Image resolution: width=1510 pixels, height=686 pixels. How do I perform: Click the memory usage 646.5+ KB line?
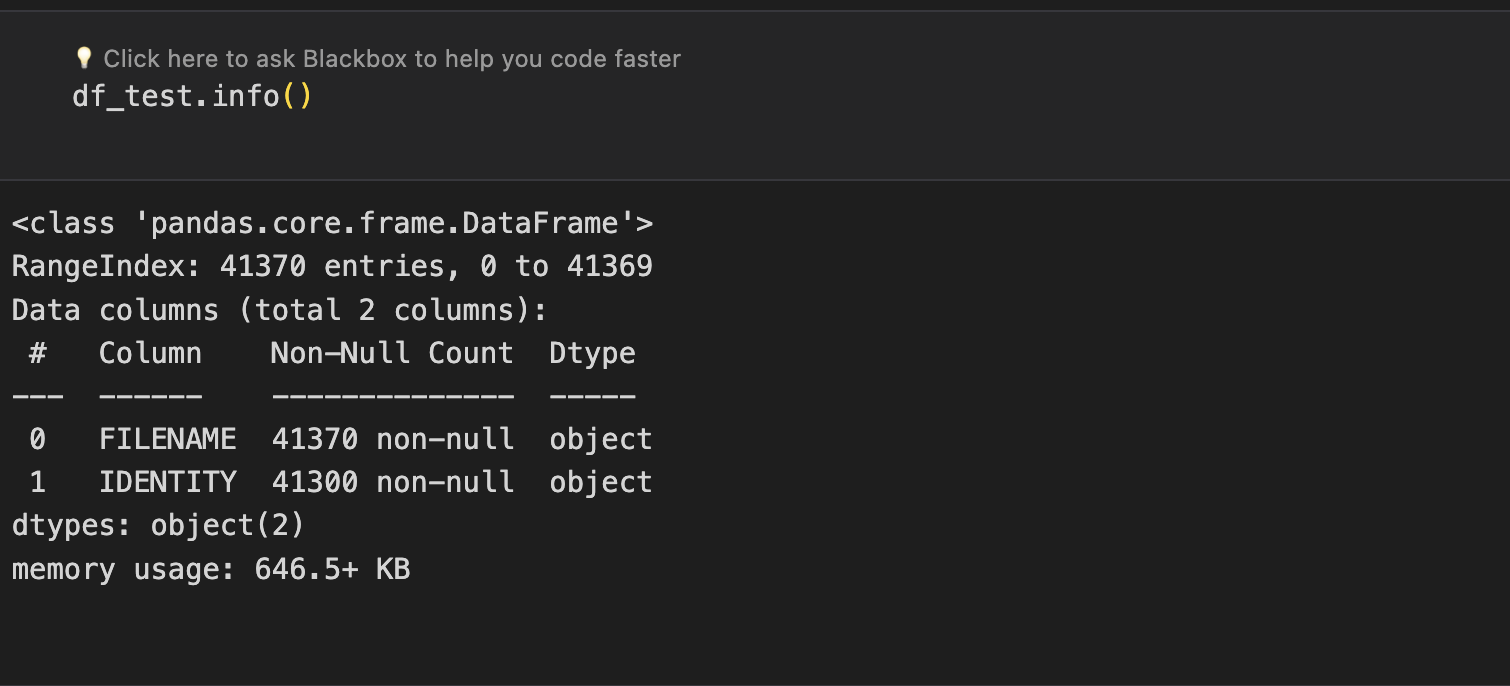tap(211, 570)
